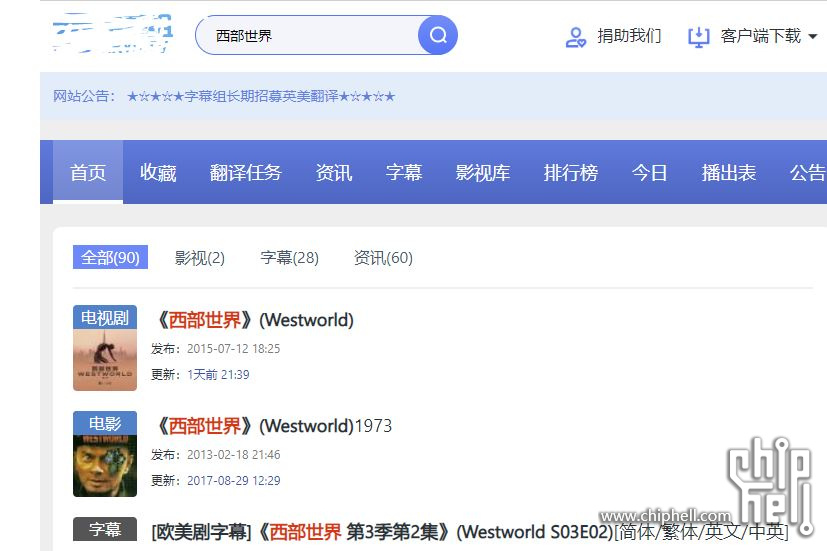Open 翻译任务 in navigation bar

[x=245, y=172]
